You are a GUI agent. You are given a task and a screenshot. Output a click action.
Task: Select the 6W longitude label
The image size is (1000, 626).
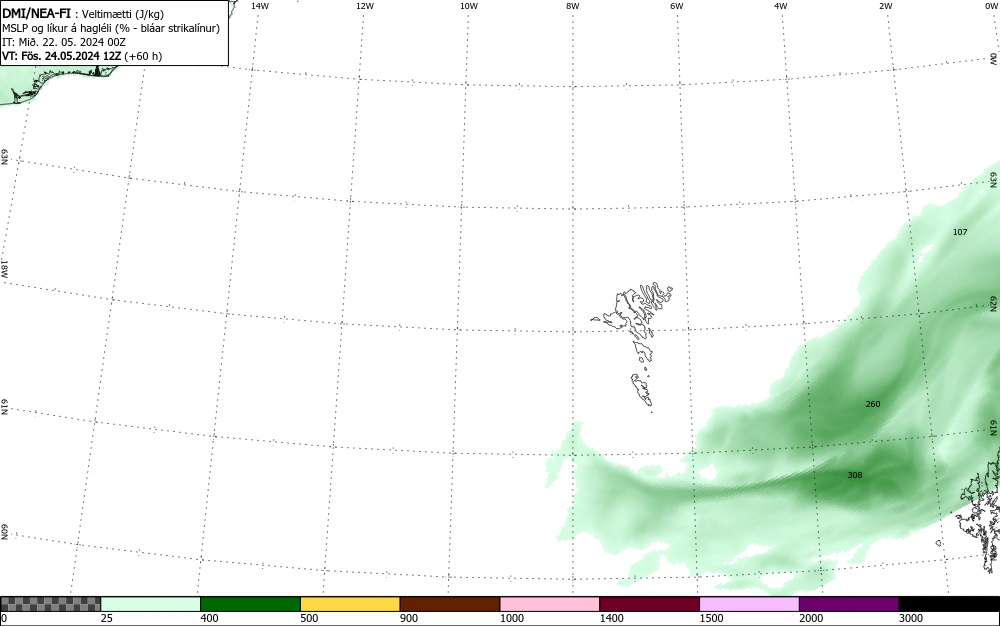click(677, 6)
